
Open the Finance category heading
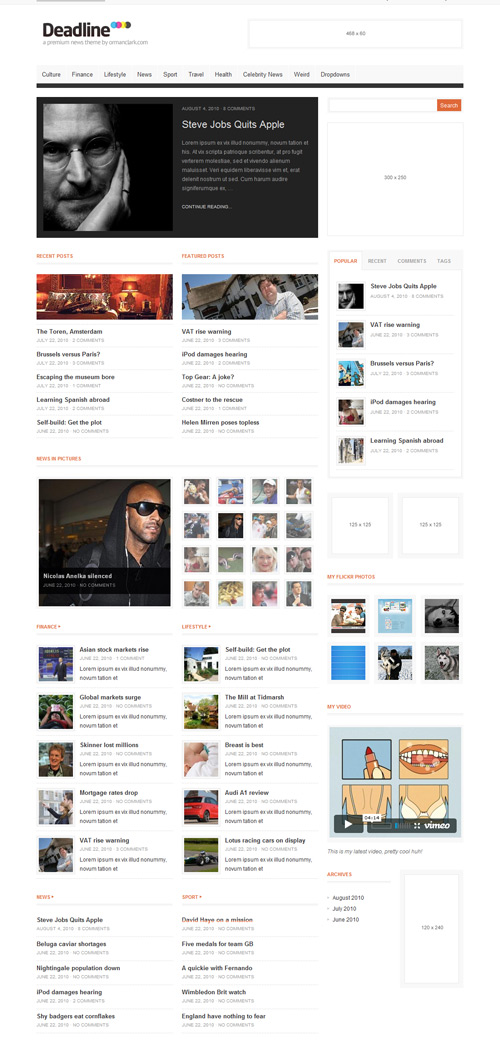click(x=48, y=627)
